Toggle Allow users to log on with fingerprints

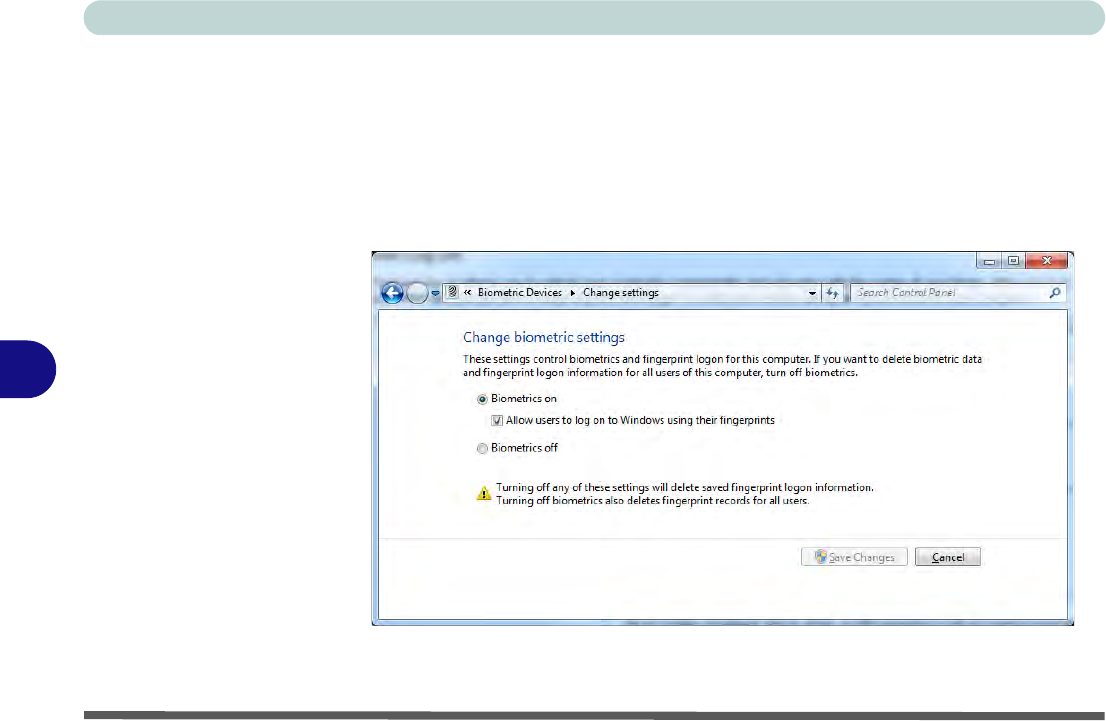(x=497, y=421)
